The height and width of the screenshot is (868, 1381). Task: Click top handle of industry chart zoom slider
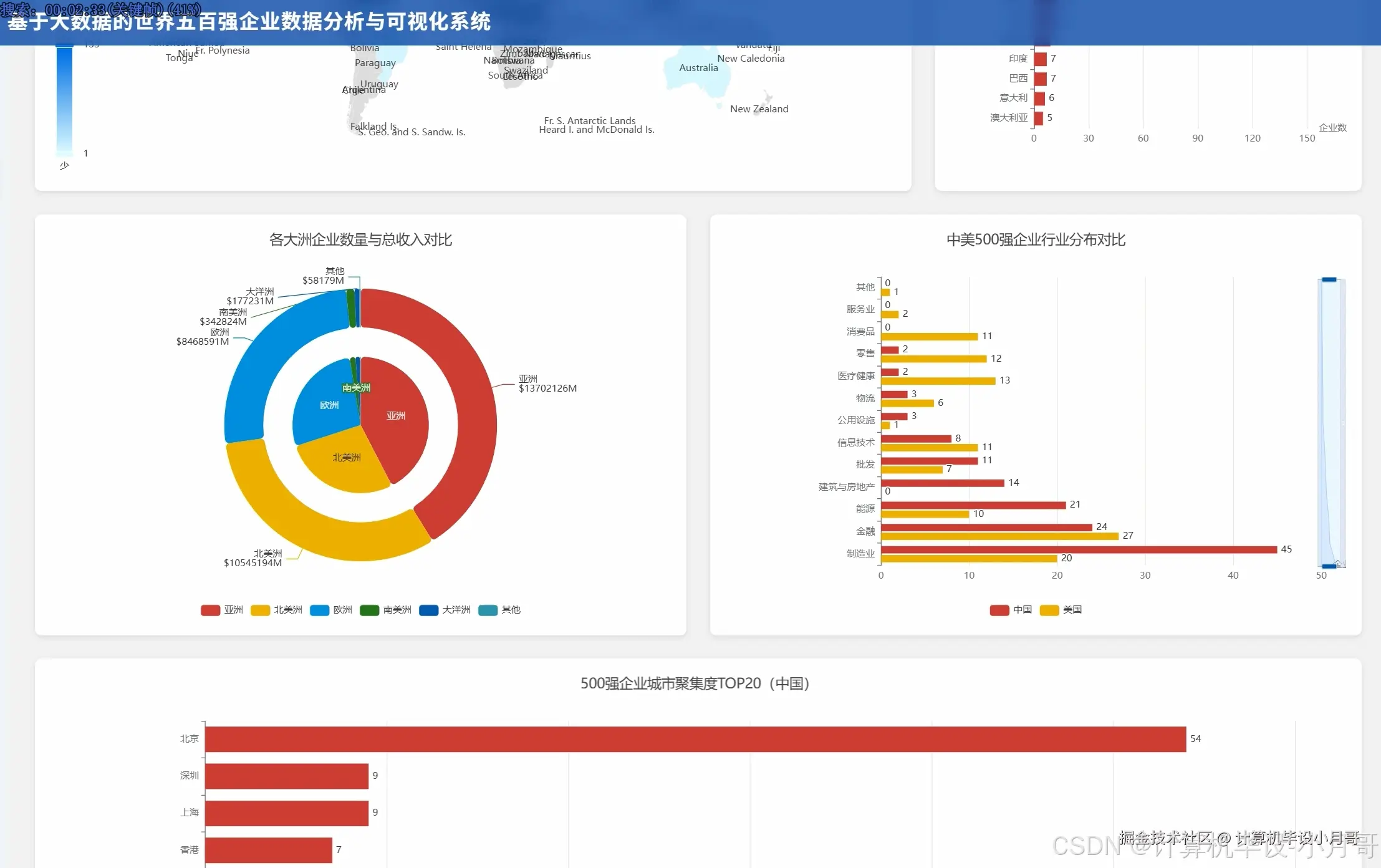point(1329,280)
